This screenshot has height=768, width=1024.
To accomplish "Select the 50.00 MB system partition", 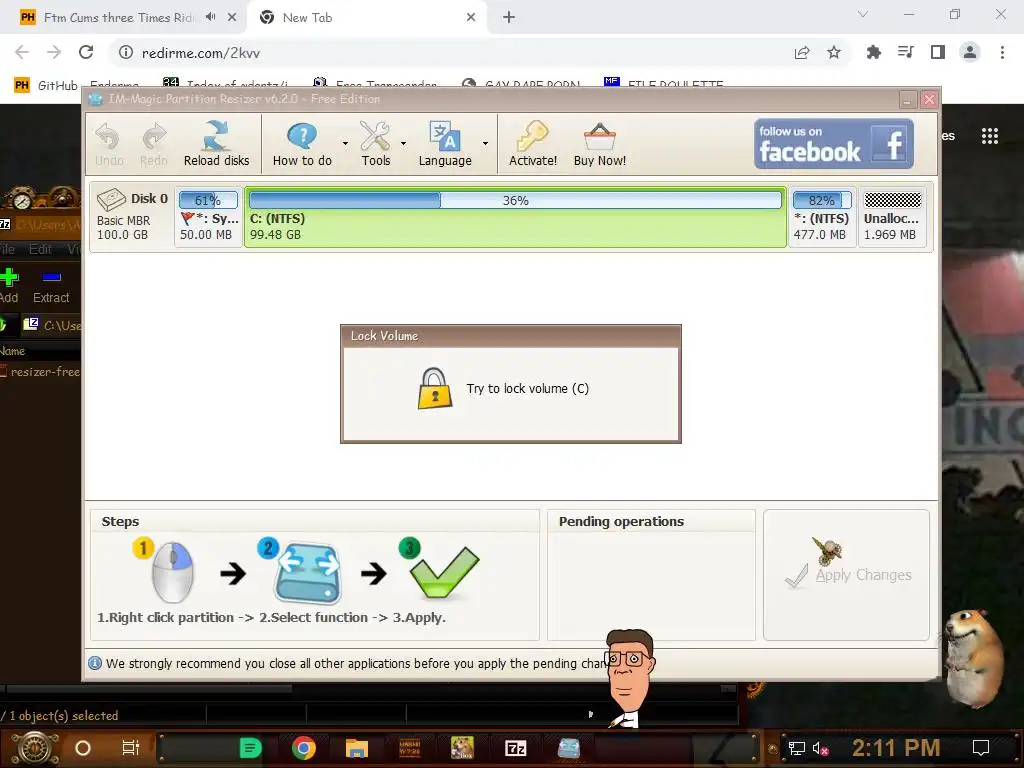I will 208,217.
